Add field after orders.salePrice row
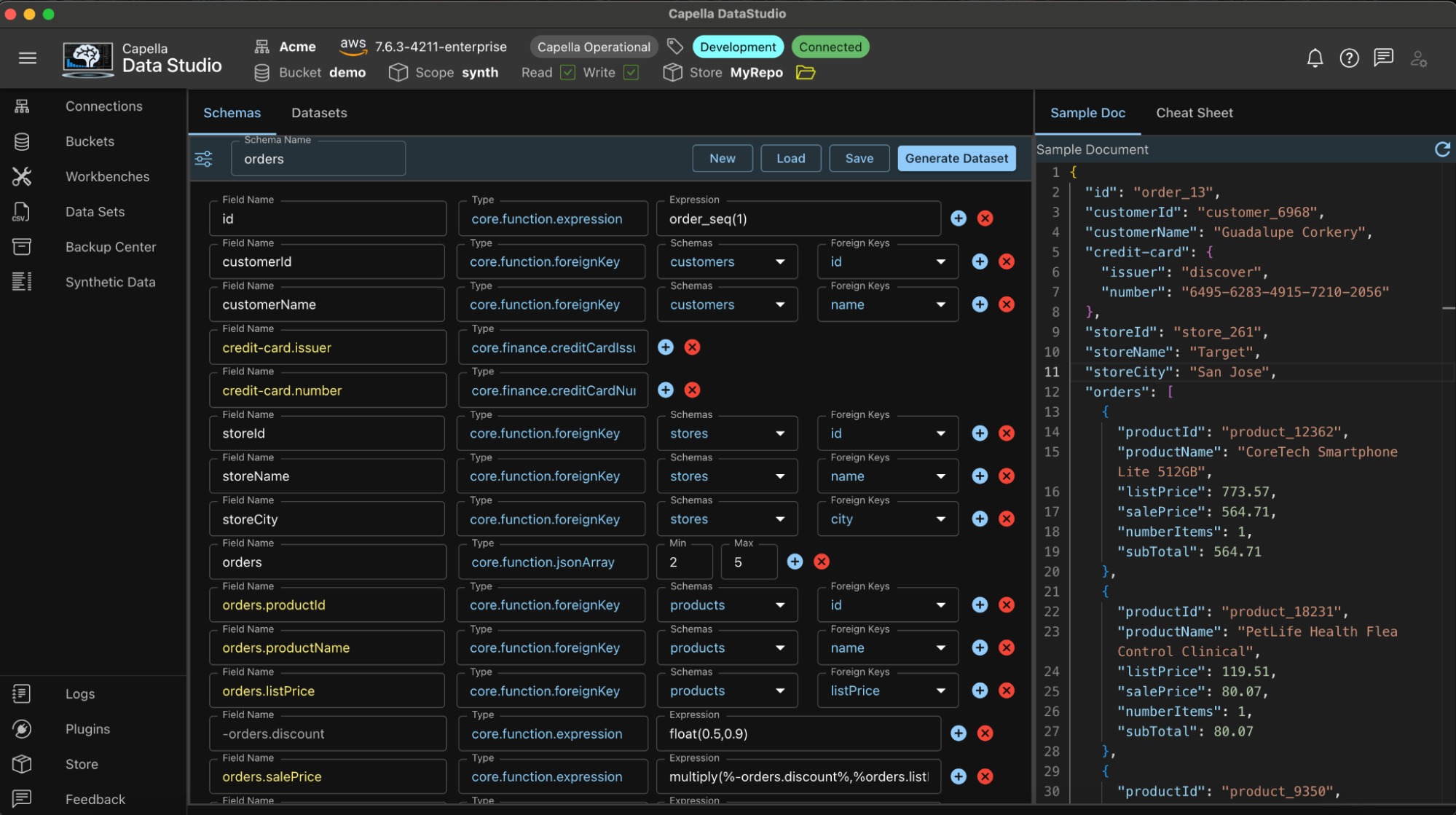This screenshot has height=815, width=1456. (x=959, y=776)
